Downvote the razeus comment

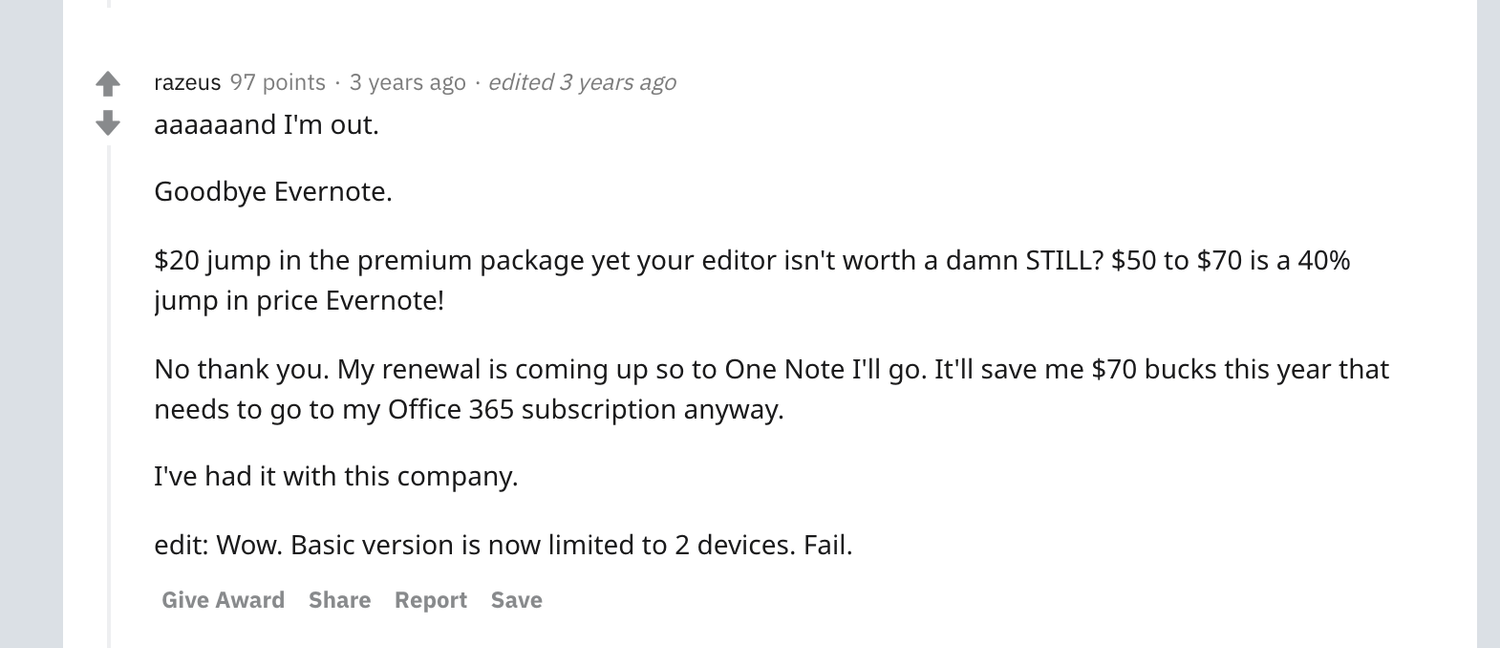click(108, 124)
